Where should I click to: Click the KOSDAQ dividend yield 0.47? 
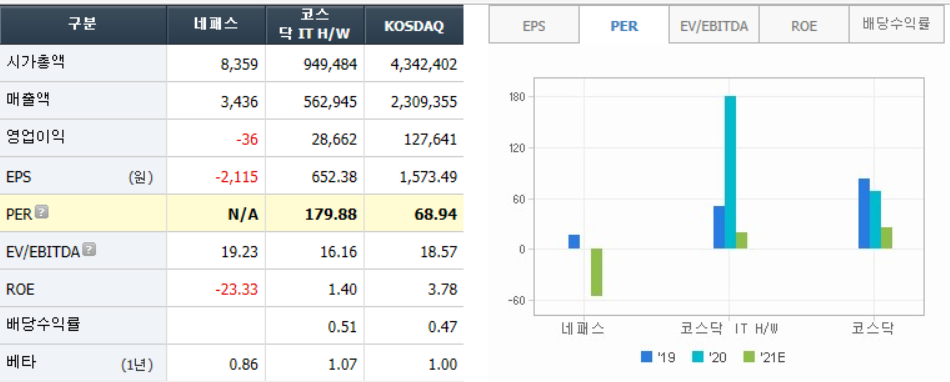[x=443, y=327]
